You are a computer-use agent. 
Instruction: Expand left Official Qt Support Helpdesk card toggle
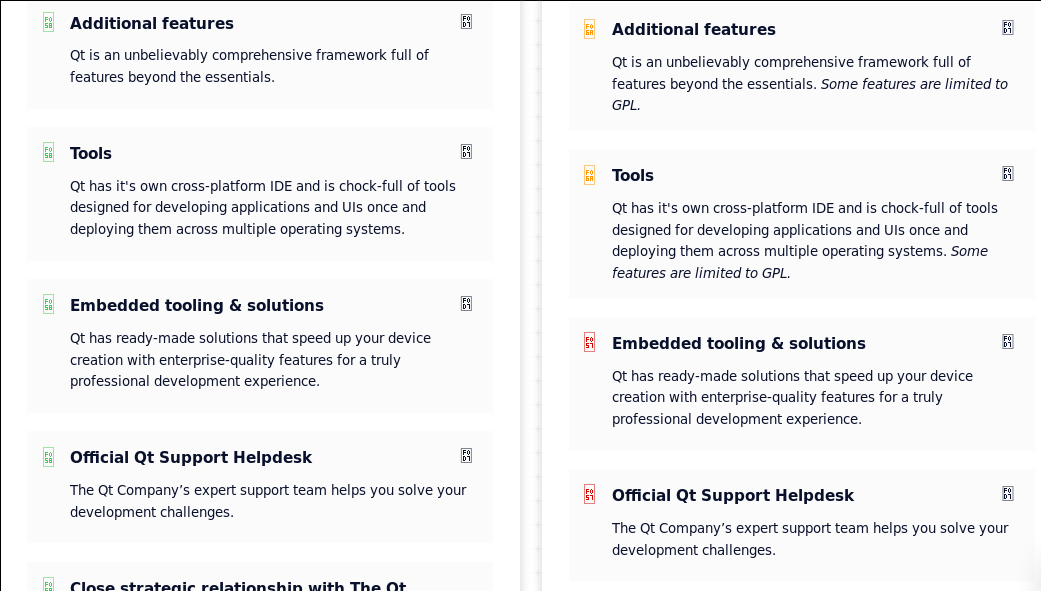point(467,456)
